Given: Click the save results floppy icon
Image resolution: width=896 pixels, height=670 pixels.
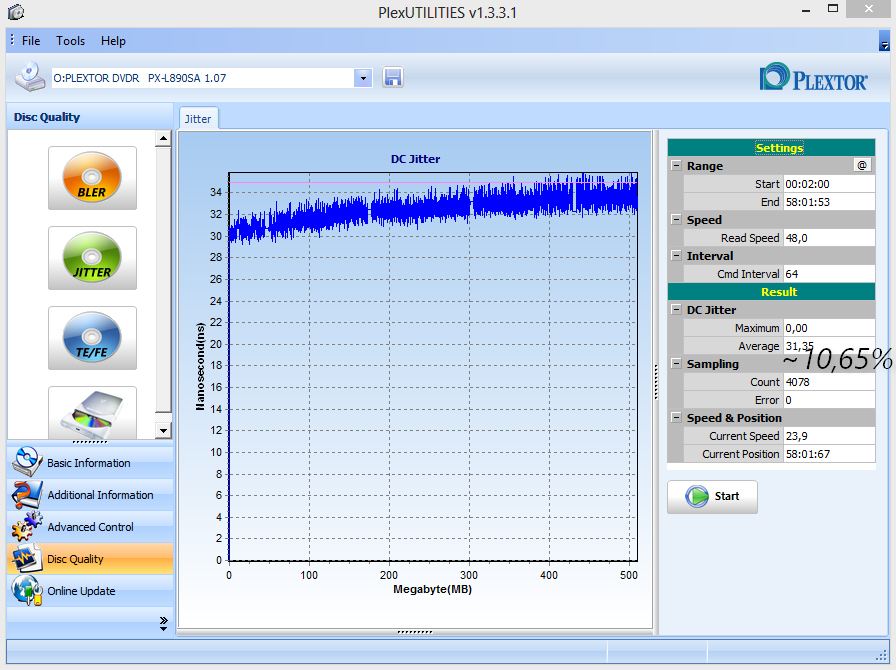Looking at the screenshot, I should (393, 77).
